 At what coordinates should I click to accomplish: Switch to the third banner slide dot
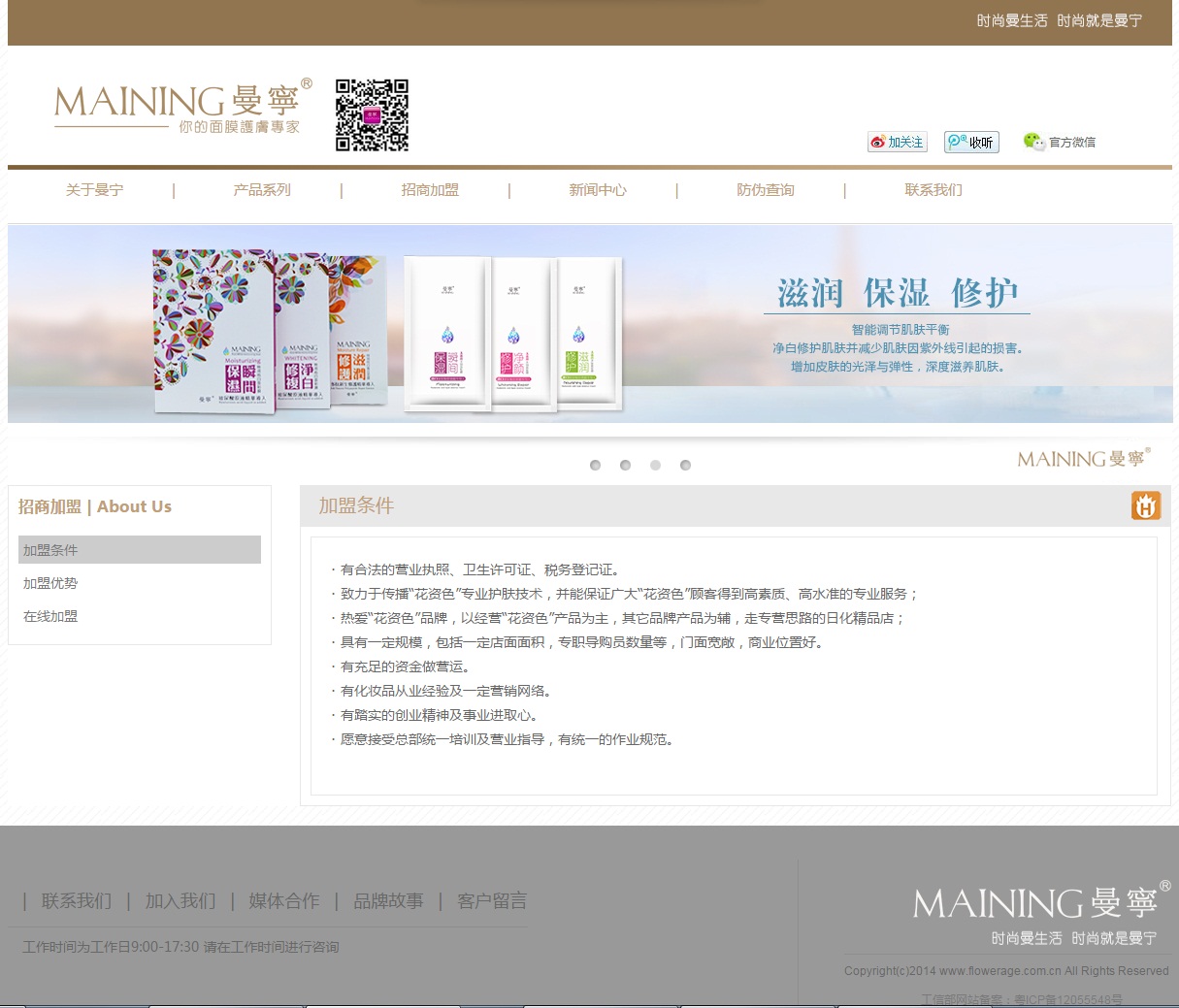click(656, 466)
